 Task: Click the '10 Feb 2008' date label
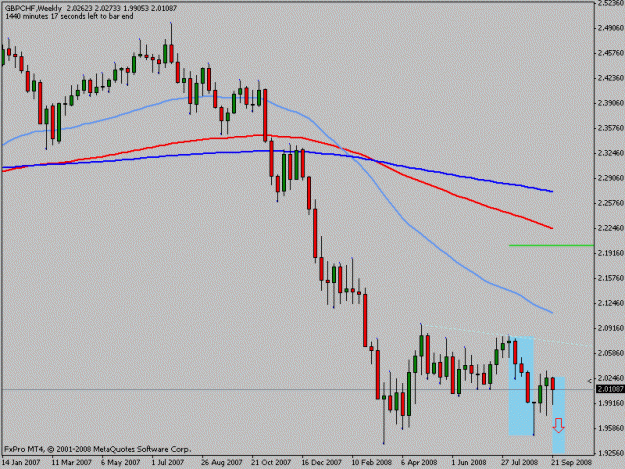371,463
